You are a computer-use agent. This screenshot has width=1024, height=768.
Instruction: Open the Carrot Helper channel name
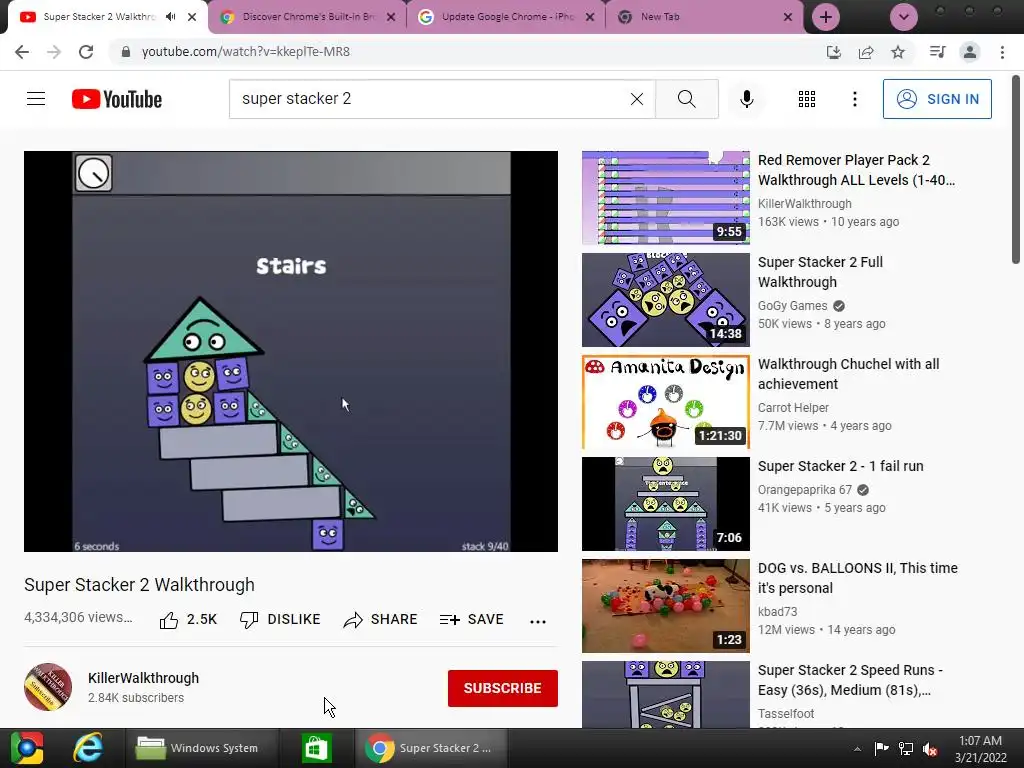[793, 408]
